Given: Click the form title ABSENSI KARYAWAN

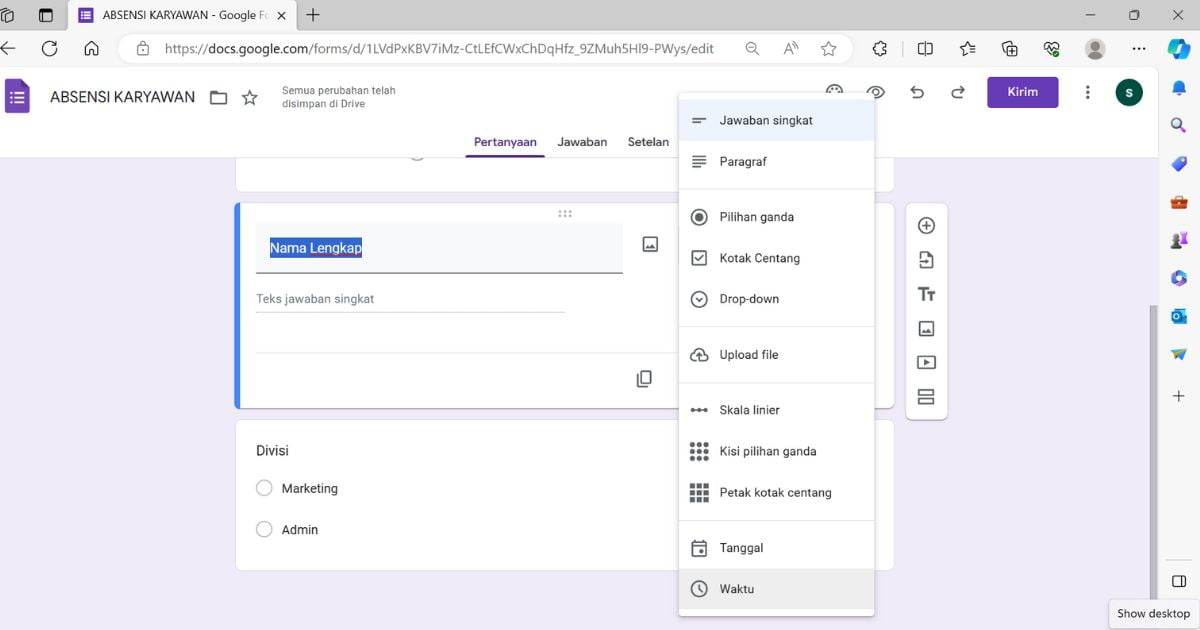Looking at the screenshot, I should 122,97.
